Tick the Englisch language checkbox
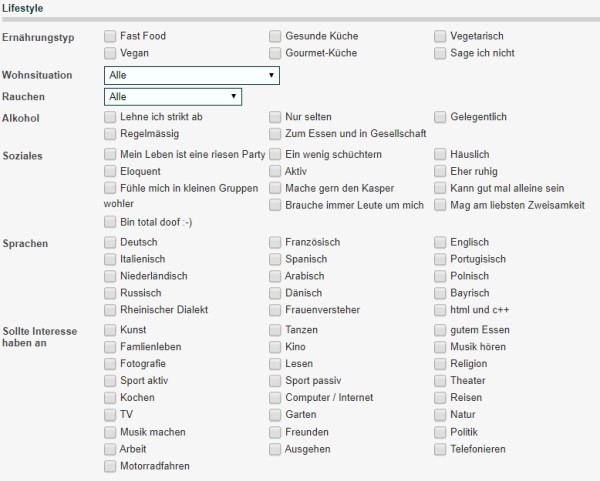 pos(440,242)
